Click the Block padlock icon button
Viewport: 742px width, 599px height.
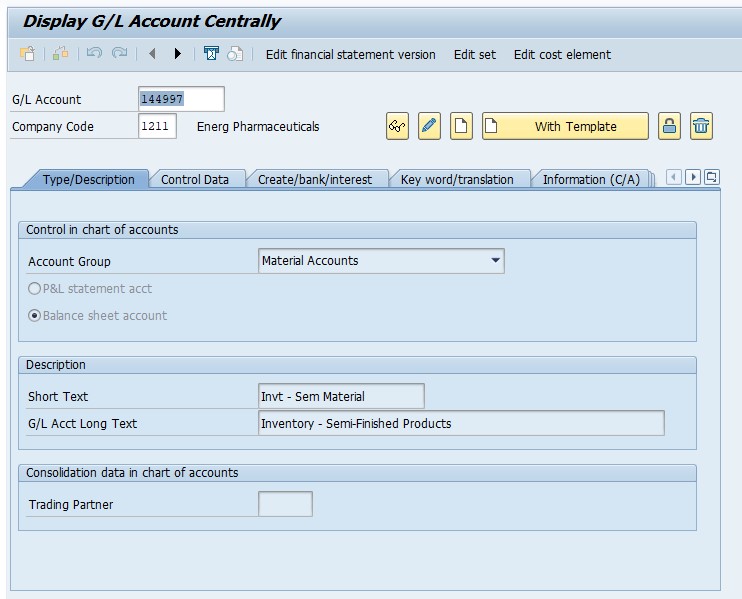click(x=669, y=126)
